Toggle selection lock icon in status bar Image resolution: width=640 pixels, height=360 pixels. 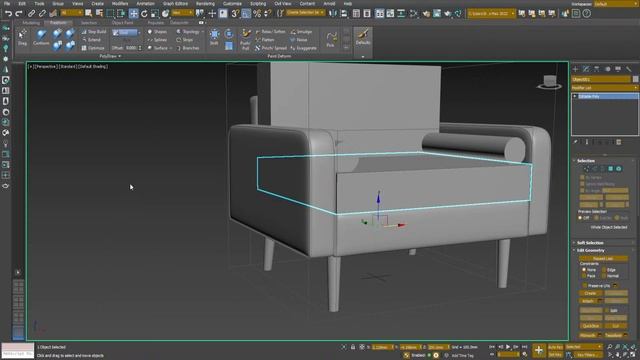click(353, 347)
